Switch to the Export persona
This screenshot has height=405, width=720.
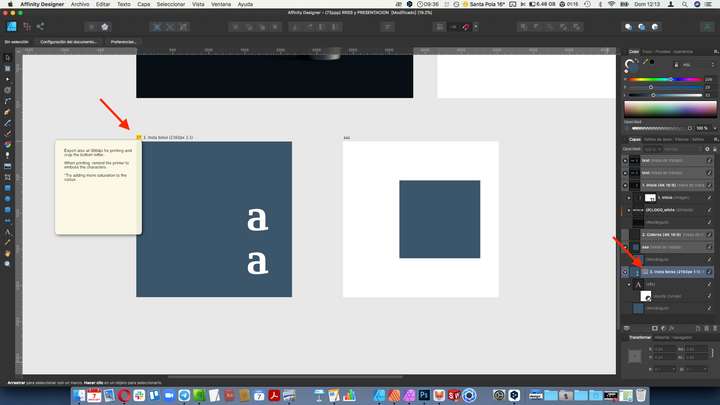(40, 27)
